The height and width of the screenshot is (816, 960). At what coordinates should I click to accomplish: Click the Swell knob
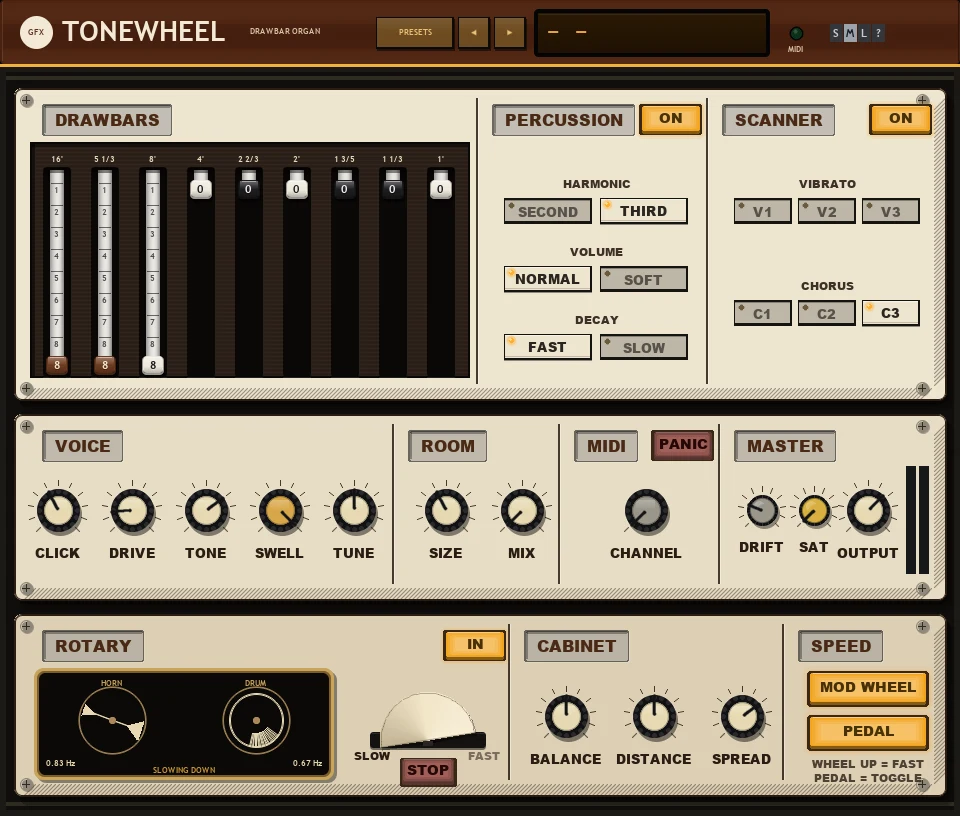pyautogui.click(x=280, y=511)
